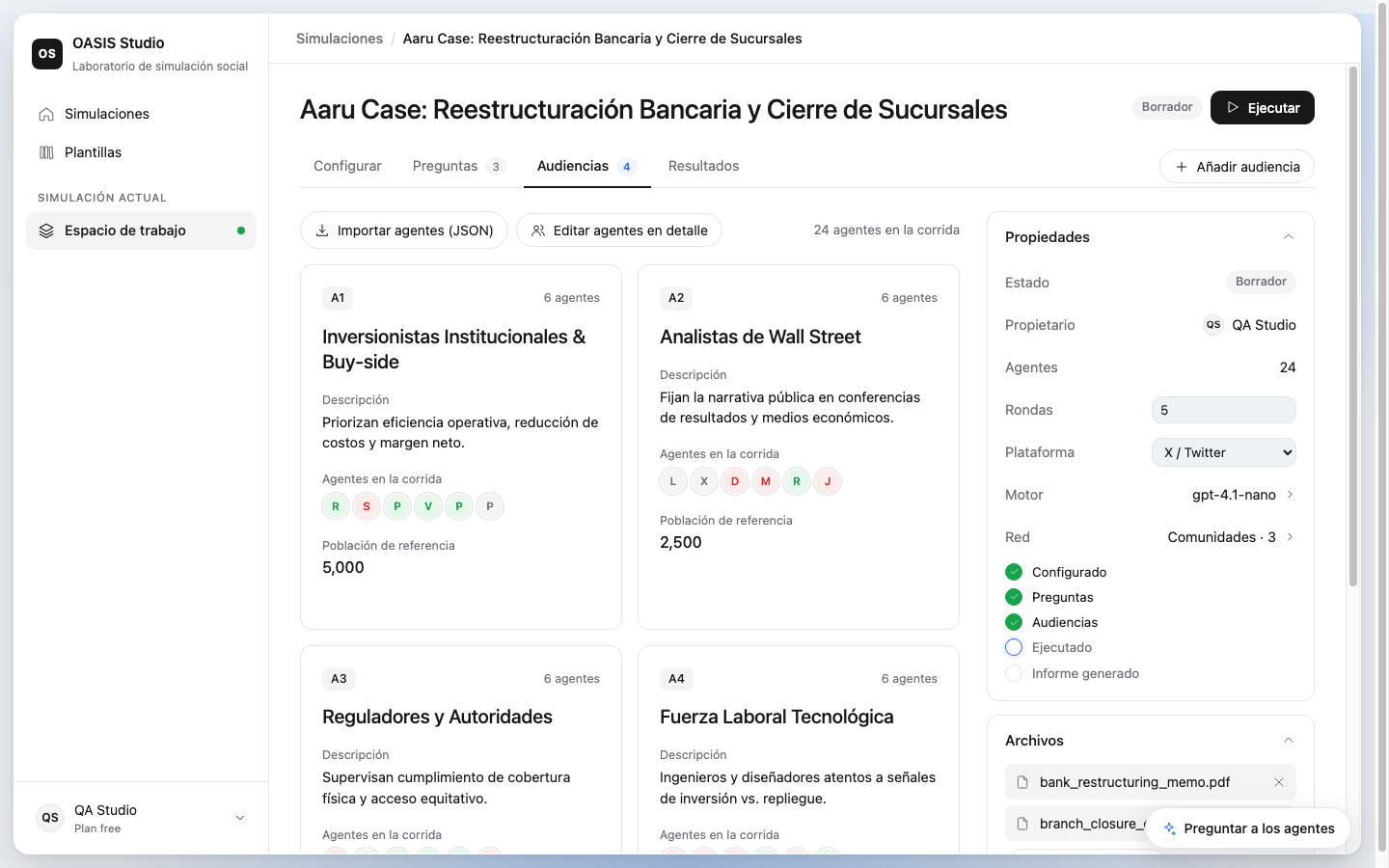The height and width of the screenshot is (868, 1389).
Task: Collapse the Archivos panel
Action: [1289, 741]
